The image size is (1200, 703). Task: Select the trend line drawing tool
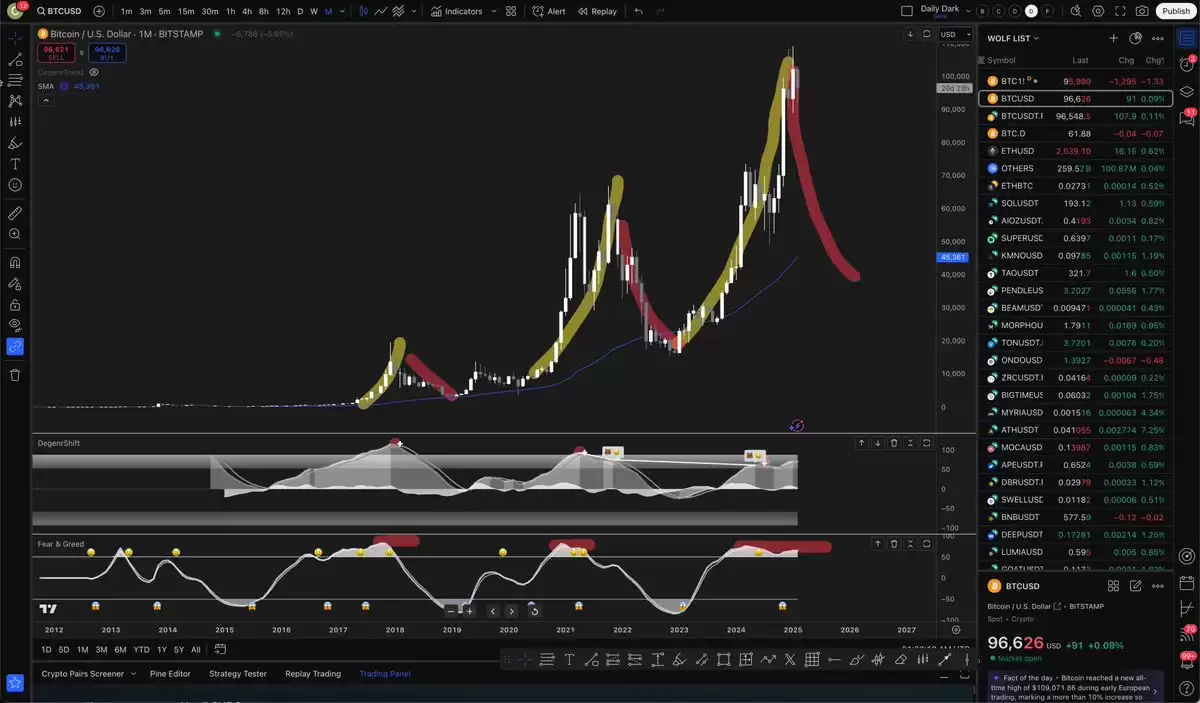(x=15, y=59)
